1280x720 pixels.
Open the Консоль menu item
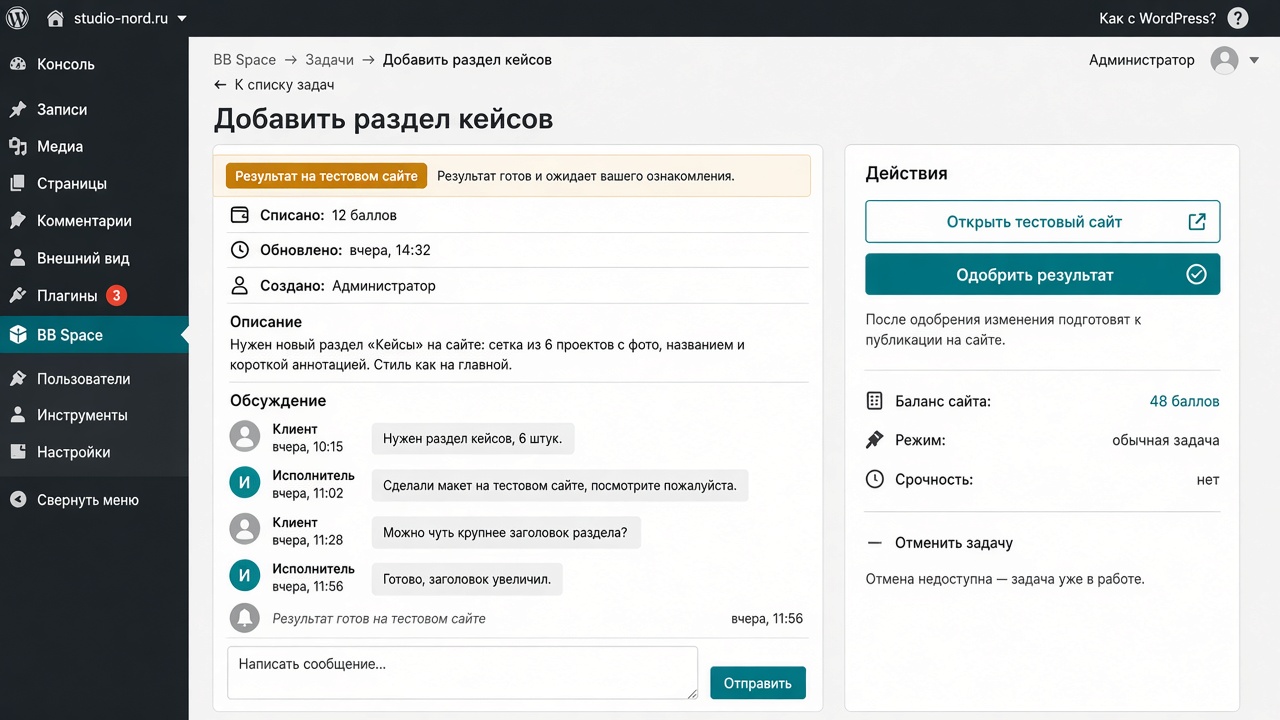(94, 64)
